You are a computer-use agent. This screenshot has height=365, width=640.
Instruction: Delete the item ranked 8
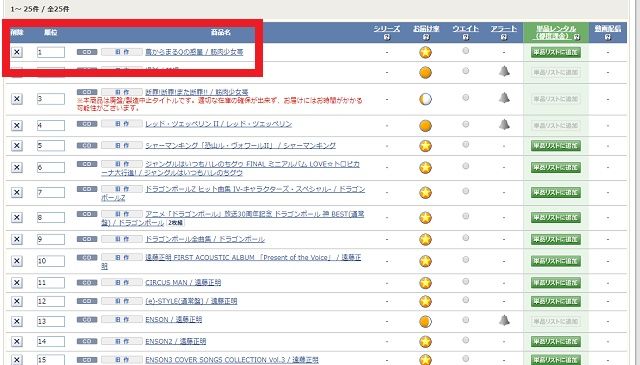[17, 217]
